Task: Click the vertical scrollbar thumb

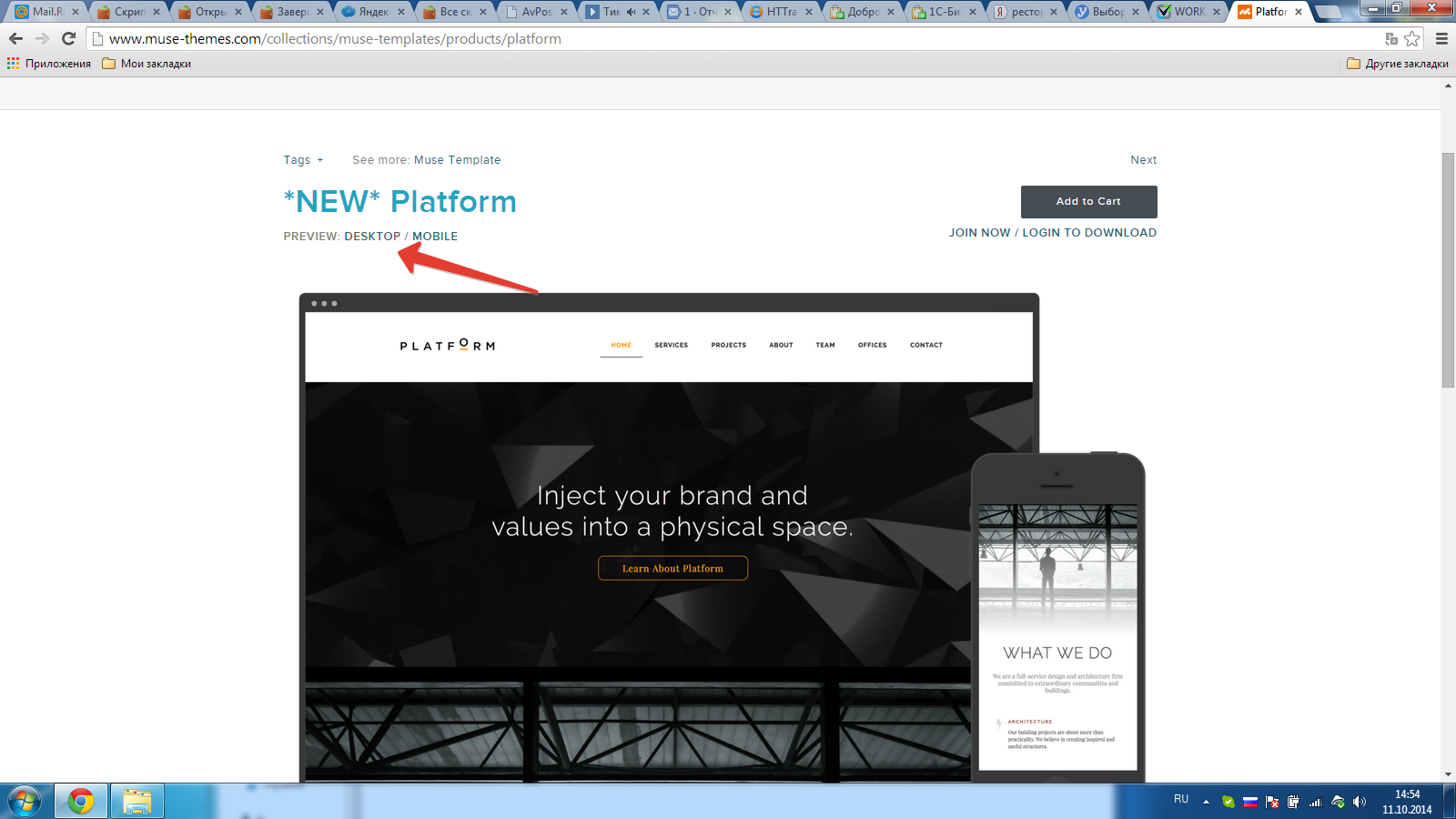Action: tap(1448, 270)
